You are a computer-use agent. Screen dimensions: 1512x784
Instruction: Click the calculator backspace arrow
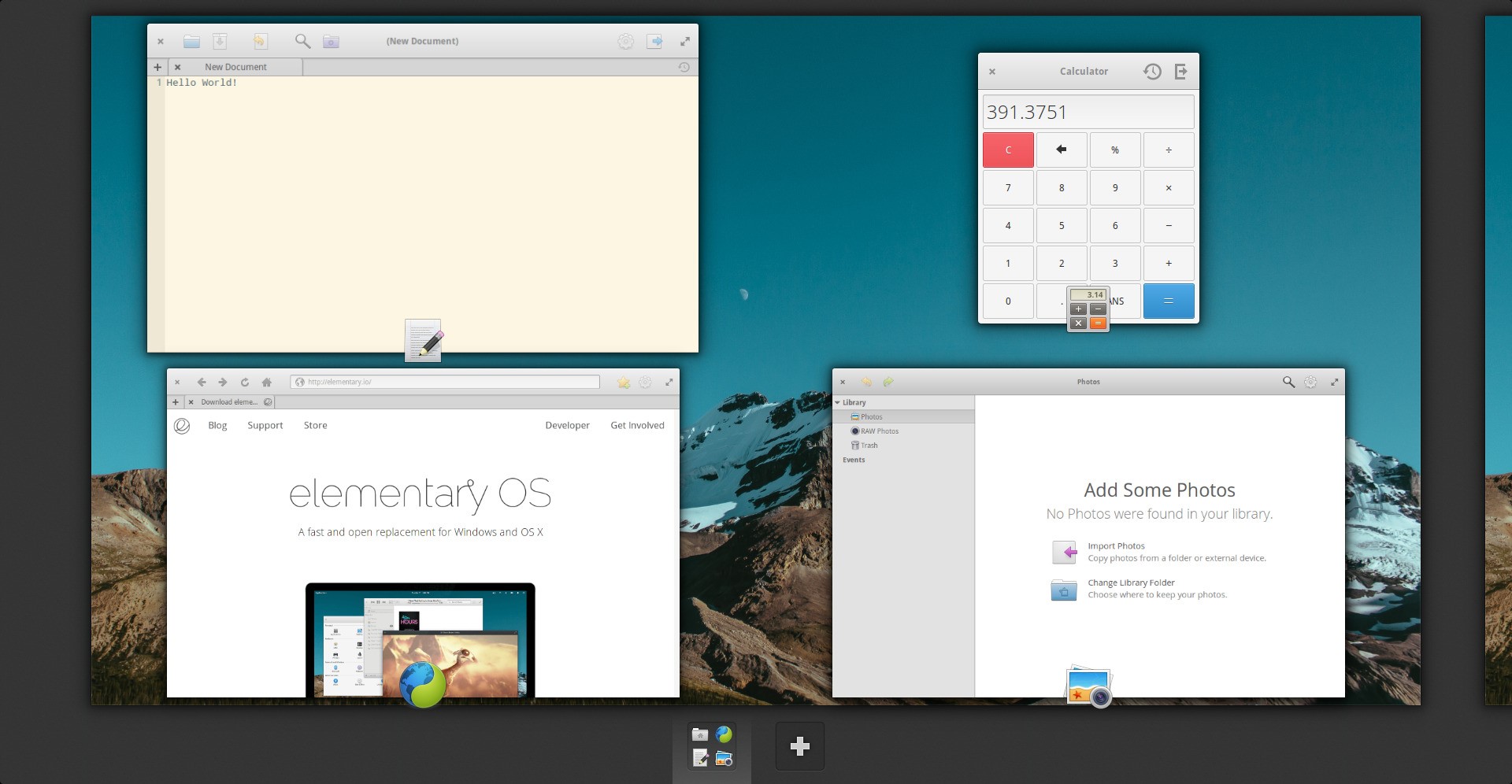pyautogui.click(x=1062, y=150)
